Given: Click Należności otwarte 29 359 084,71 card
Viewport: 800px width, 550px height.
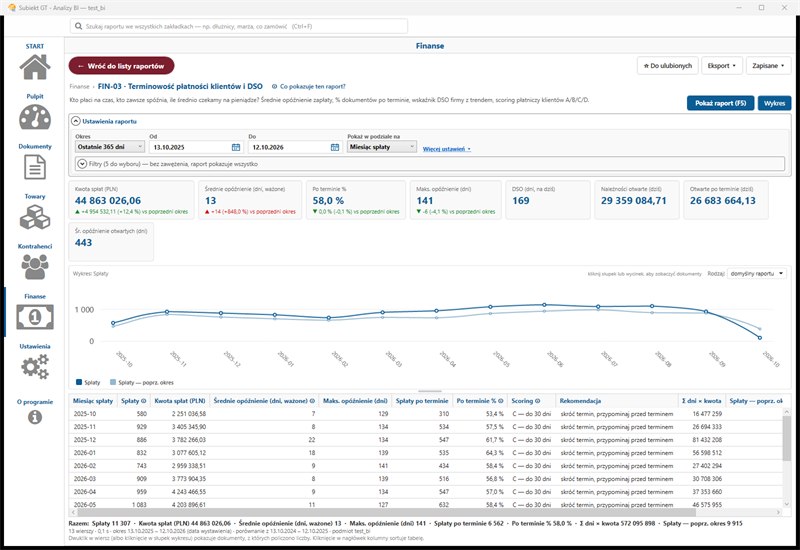Looking at the screenshot, I should [x=637, y=200].
